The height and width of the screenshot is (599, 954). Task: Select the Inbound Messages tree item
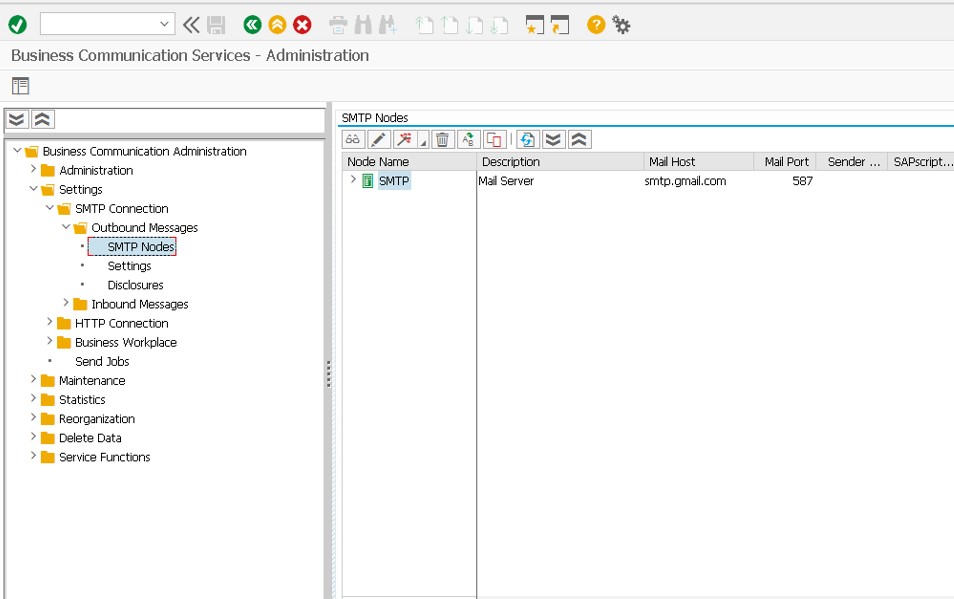click(x=139, y=304)
